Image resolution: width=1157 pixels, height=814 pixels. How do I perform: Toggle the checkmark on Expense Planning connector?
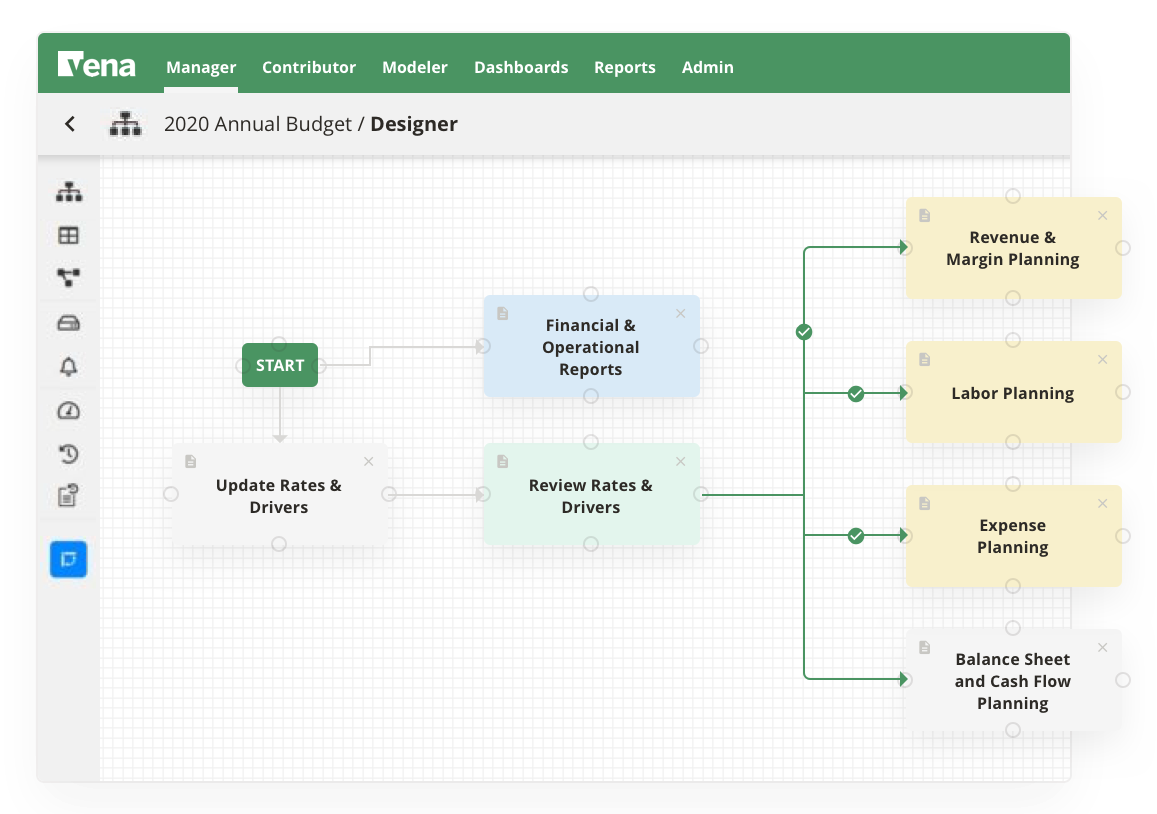855,536
